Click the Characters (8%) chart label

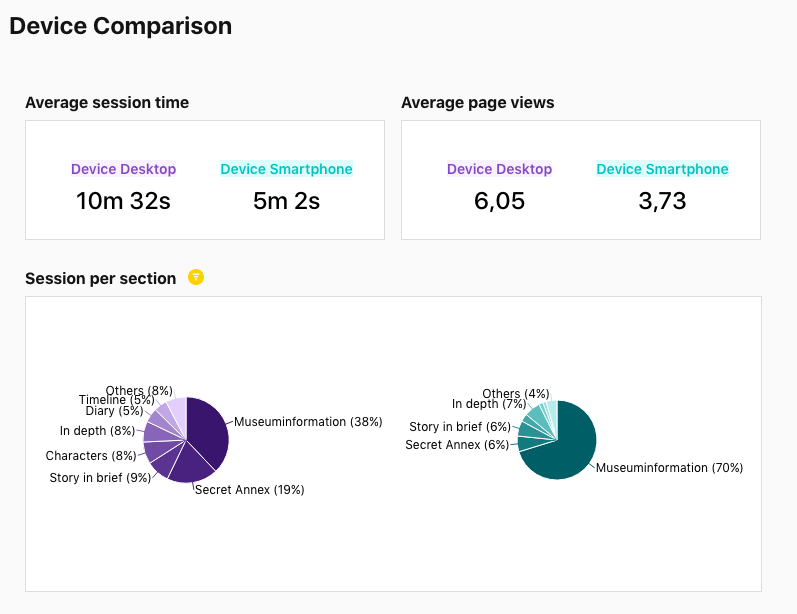(x=91, y=456)
